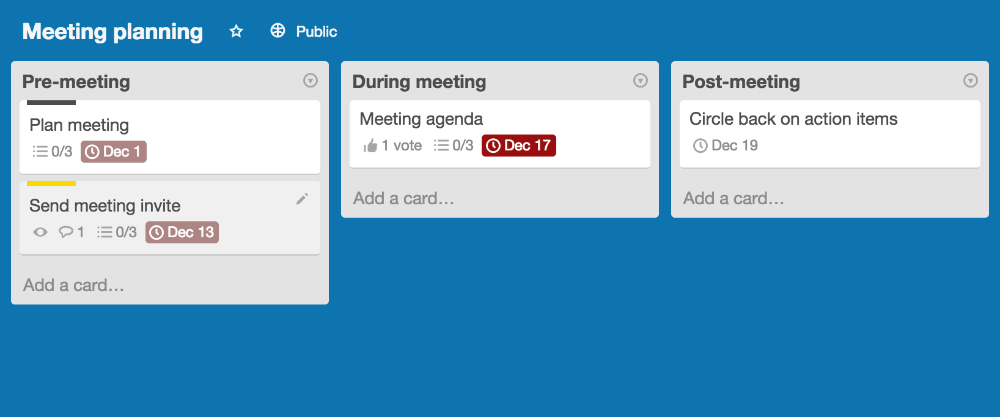Add a card to the Post-meeting list
The width and height of the screenshot is (1000, 417).
[734, 199]
